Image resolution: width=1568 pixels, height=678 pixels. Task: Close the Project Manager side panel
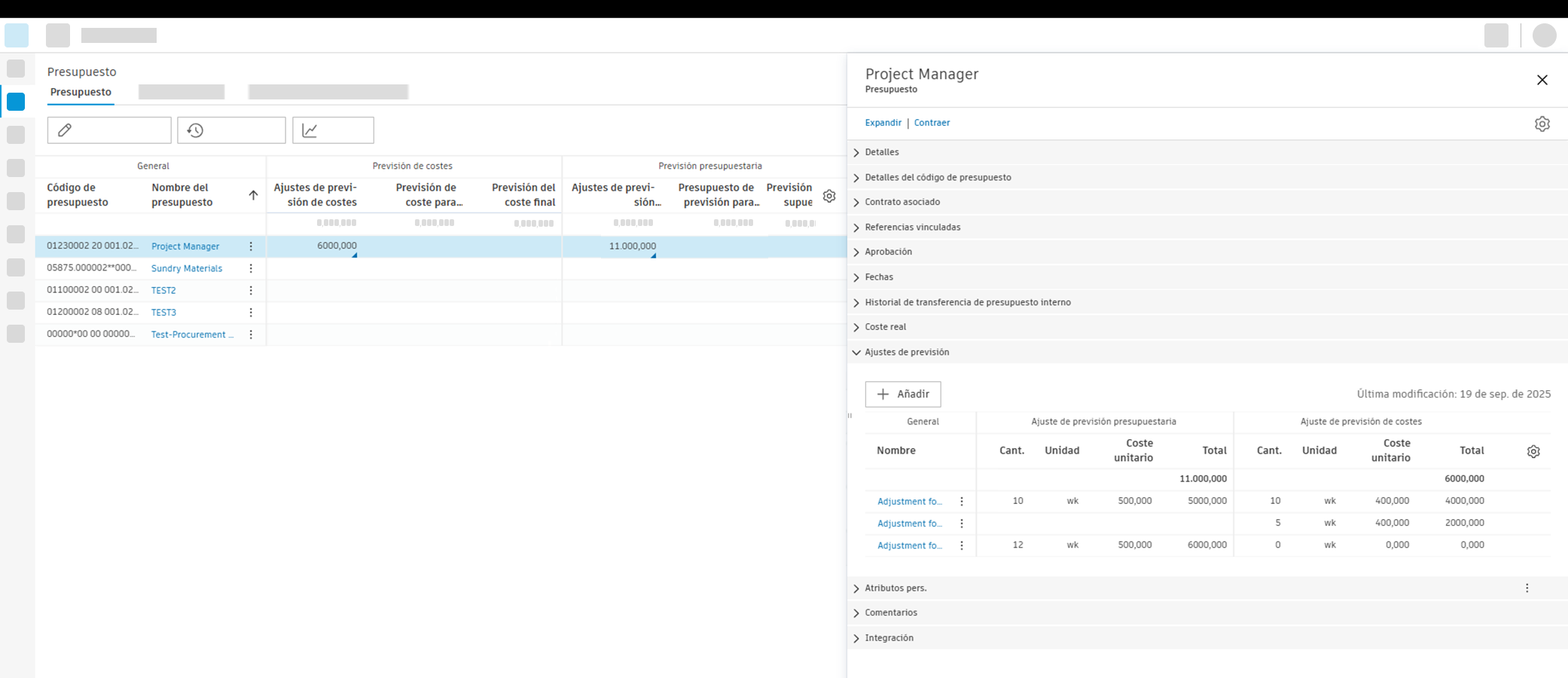point(1542,80)
